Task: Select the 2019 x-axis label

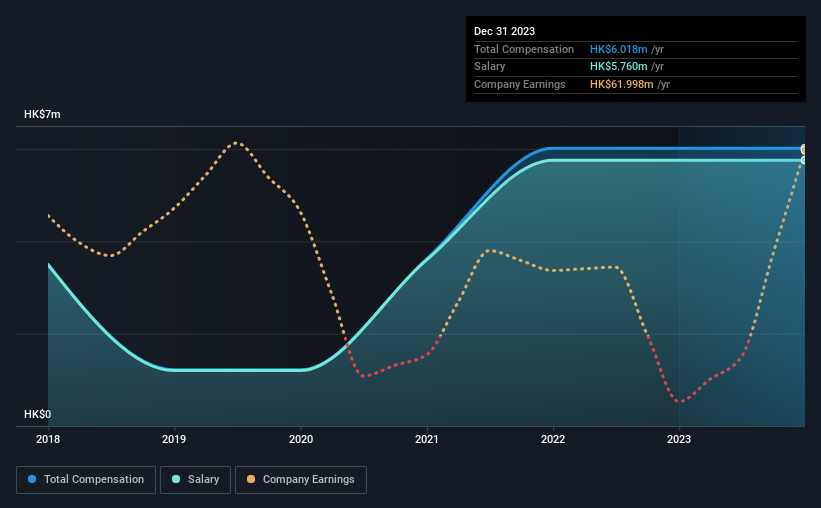Action: click(174, 439)
